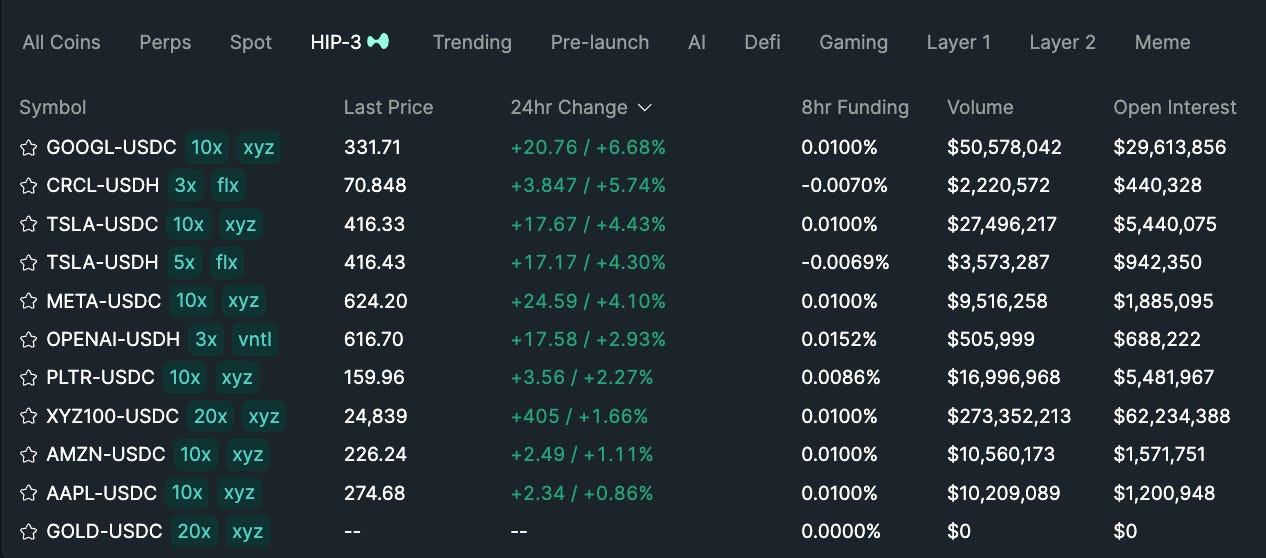Toggle GOLD-USDC favorite star
This screenshot has height=558, width=1266.
[x=28, y=532]
